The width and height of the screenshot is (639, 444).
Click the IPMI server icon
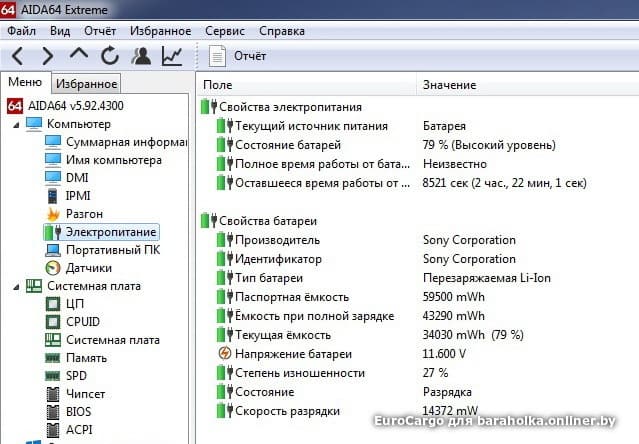53,196
